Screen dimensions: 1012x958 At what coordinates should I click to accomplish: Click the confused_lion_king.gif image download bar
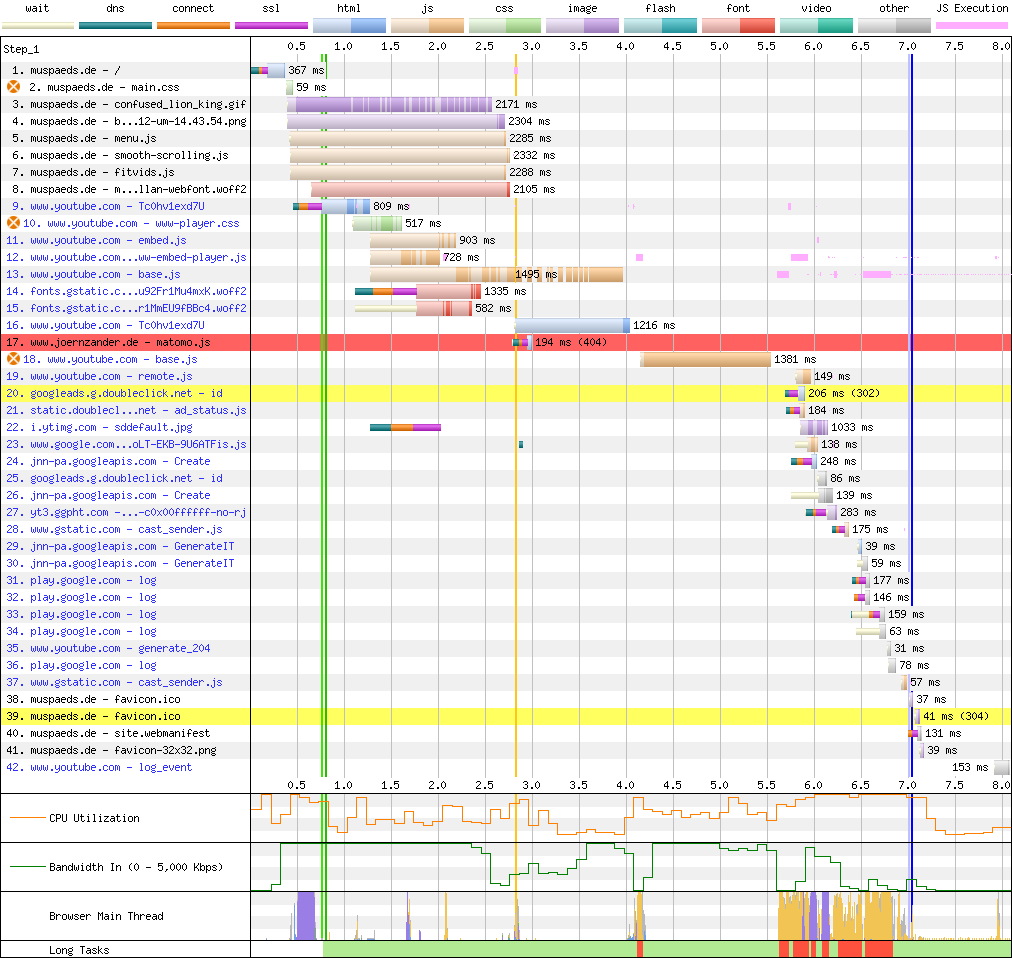click(390, 105)
